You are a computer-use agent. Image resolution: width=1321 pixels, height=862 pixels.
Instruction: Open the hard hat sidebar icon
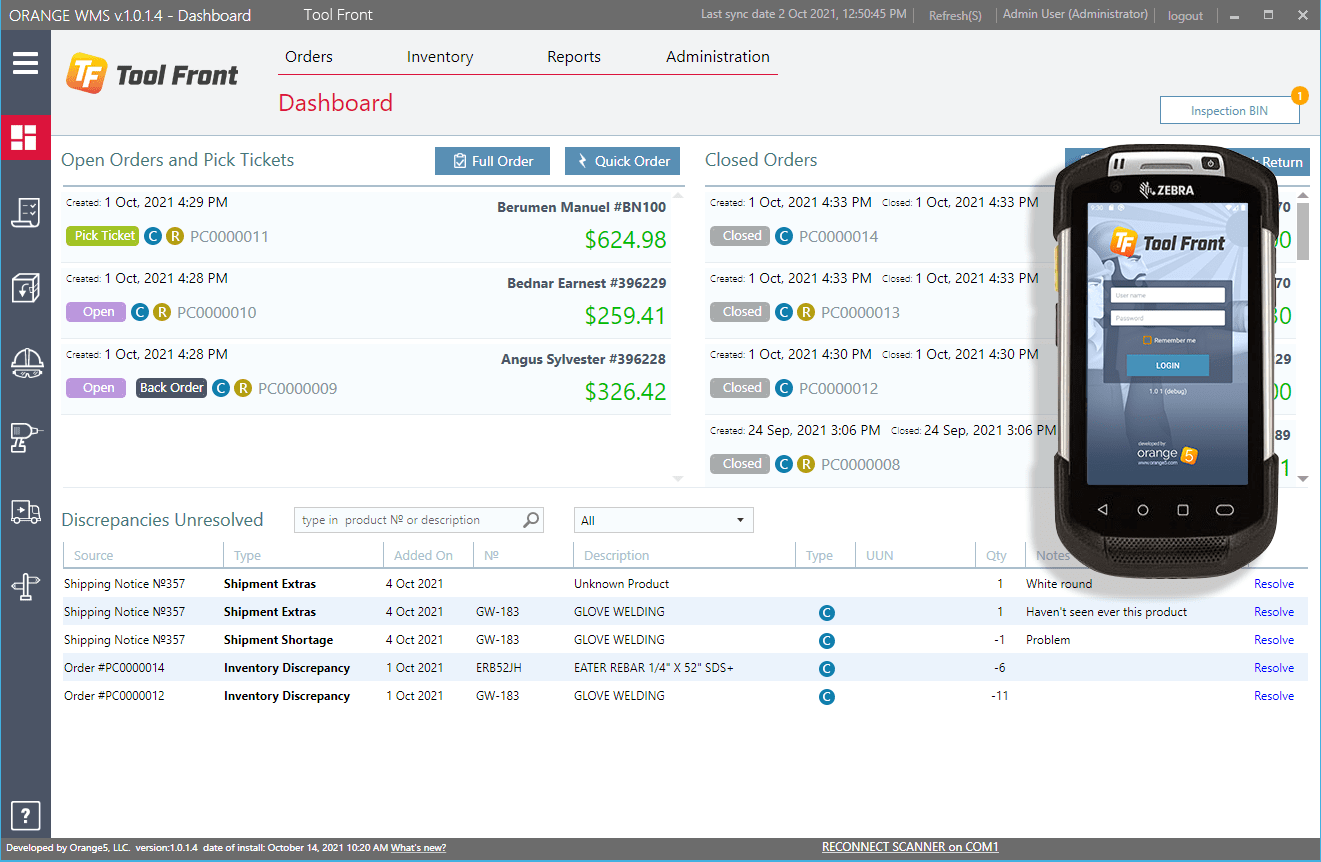(25, 362)
